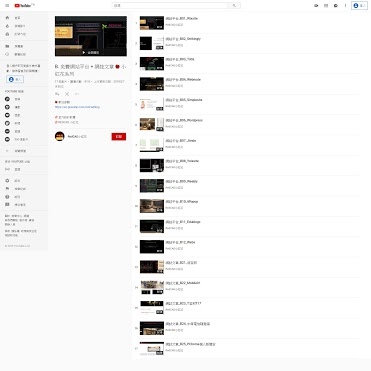This screenshot has width=371, height=371.
Task: Open send feedback via the exclamation icon
Action: (7, 205)
